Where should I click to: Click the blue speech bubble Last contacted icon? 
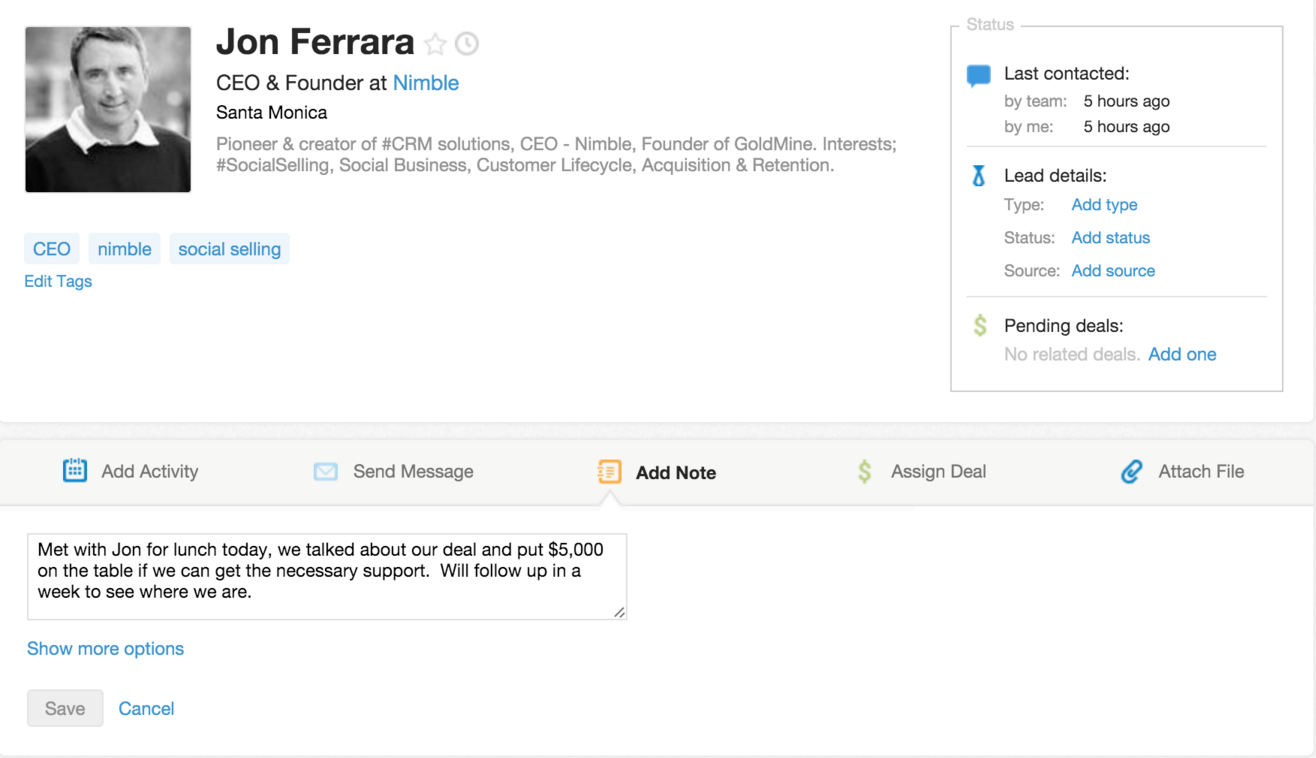[979, 75]
